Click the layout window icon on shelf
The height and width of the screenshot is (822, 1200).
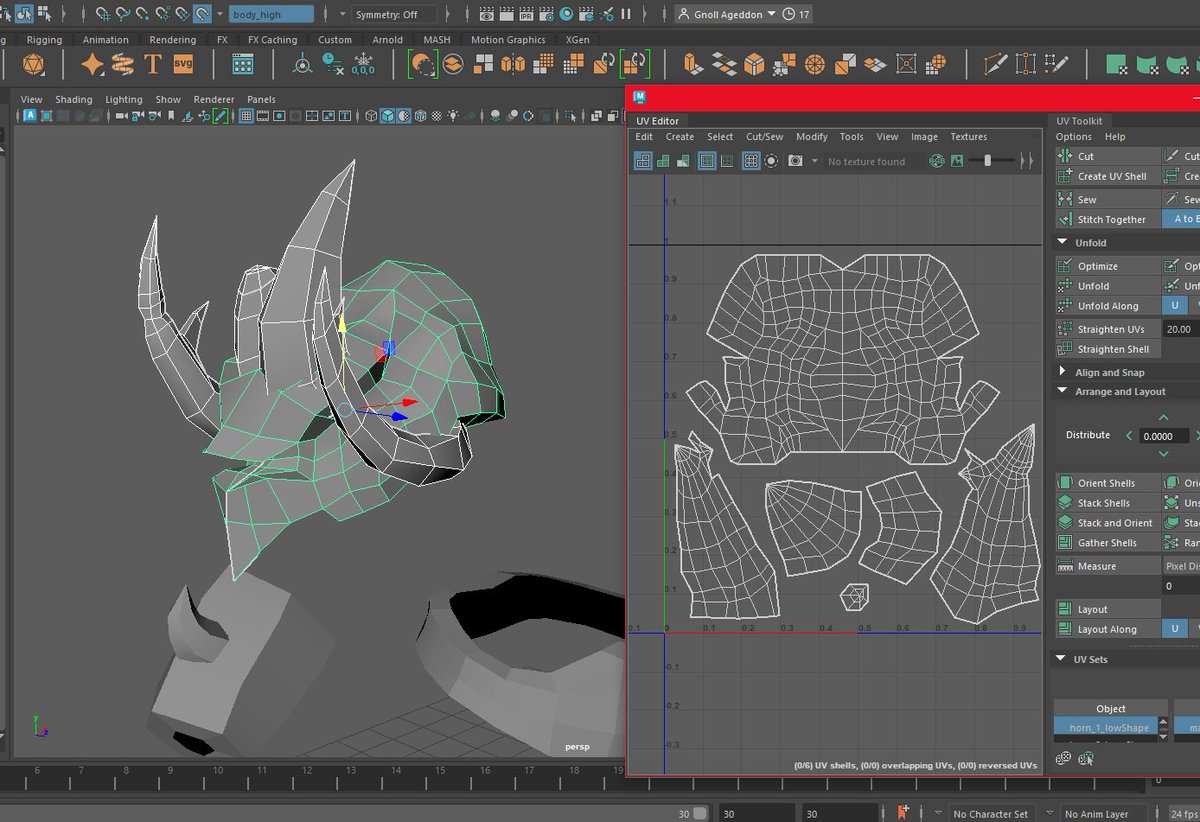(242, 65)
